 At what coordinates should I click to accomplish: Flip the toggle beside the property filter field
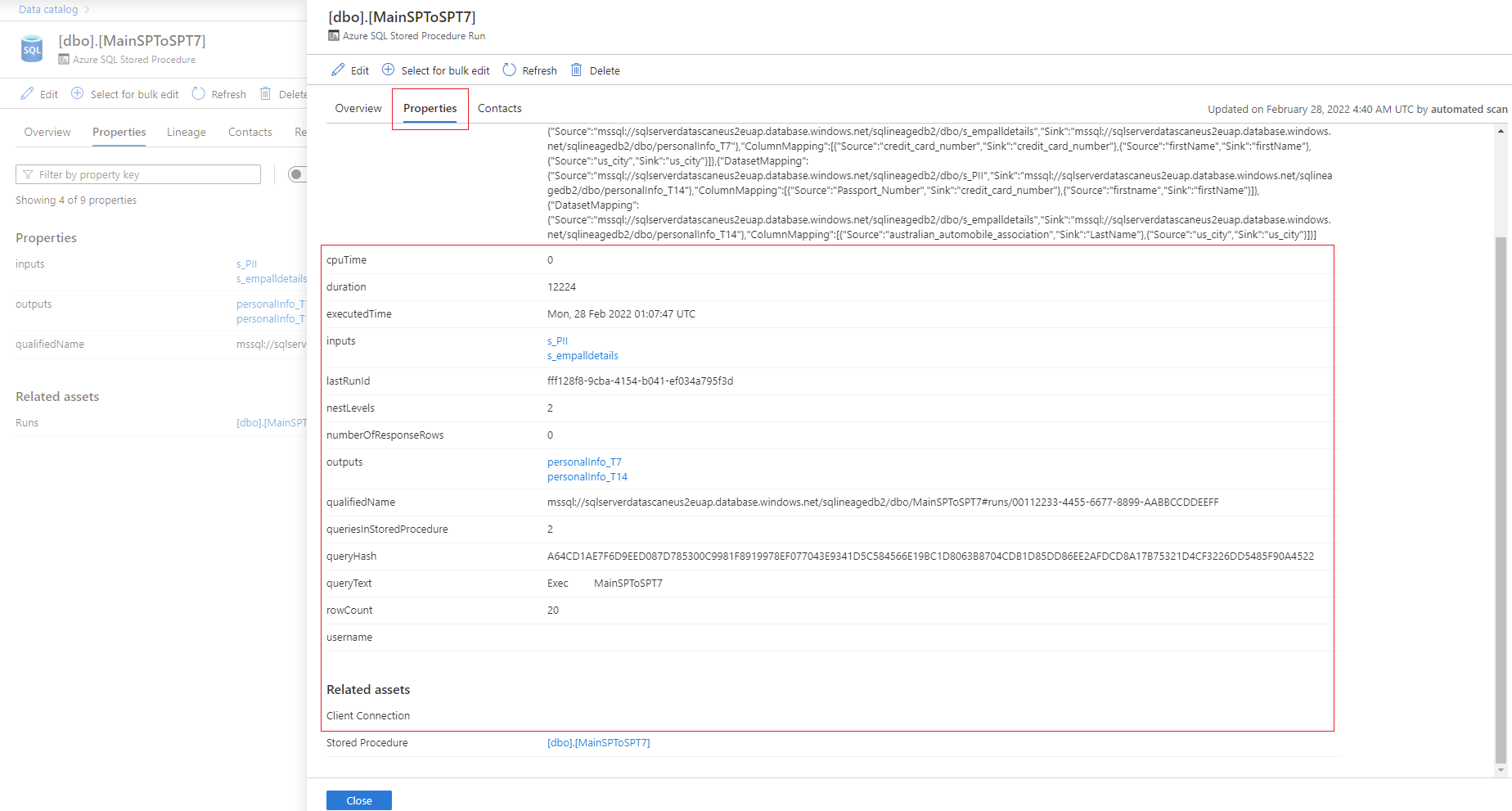(x=297, y=173)
